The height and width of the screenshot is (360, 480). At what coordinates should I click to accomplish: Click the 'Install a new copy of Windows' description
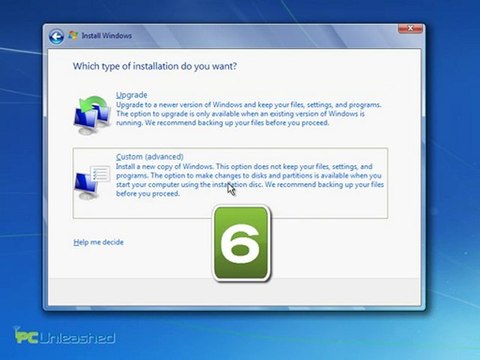[250, 180]
